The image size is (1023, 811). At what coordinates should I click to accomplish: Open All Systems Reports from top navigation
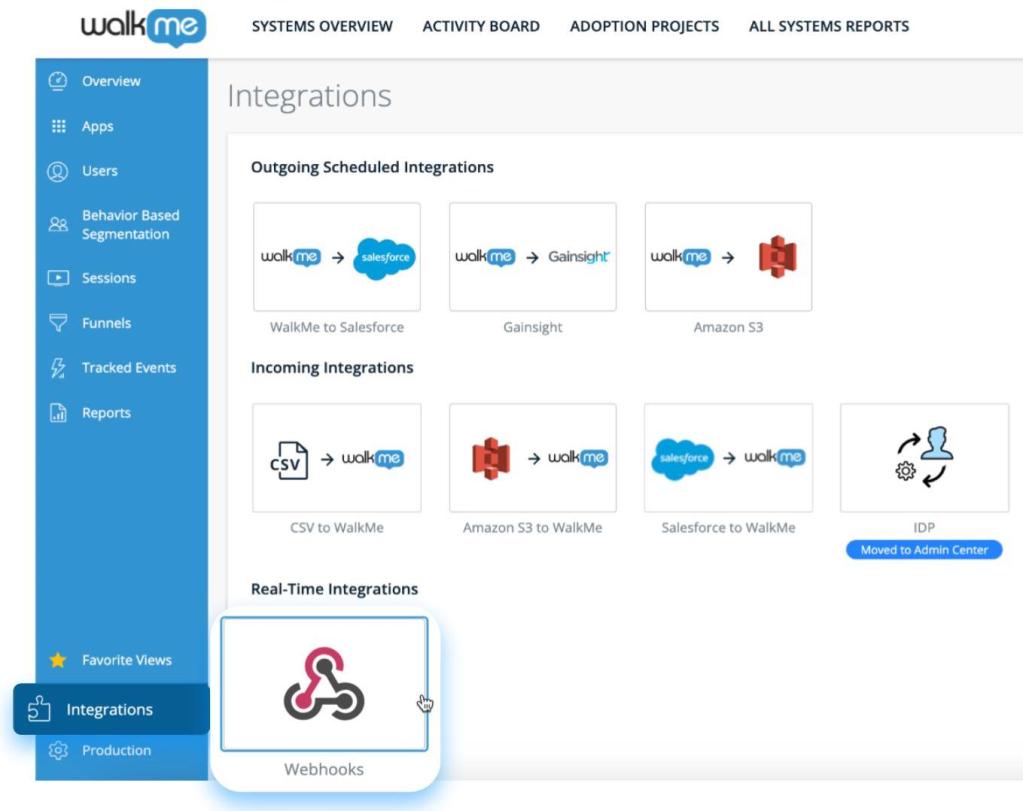829,27
